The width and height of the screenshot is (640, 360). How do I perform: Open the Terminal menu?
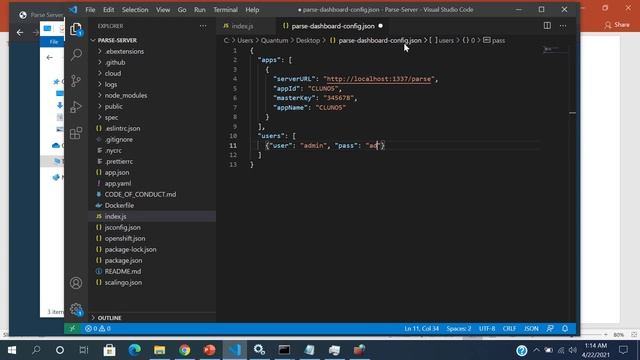tap(225, 10)
